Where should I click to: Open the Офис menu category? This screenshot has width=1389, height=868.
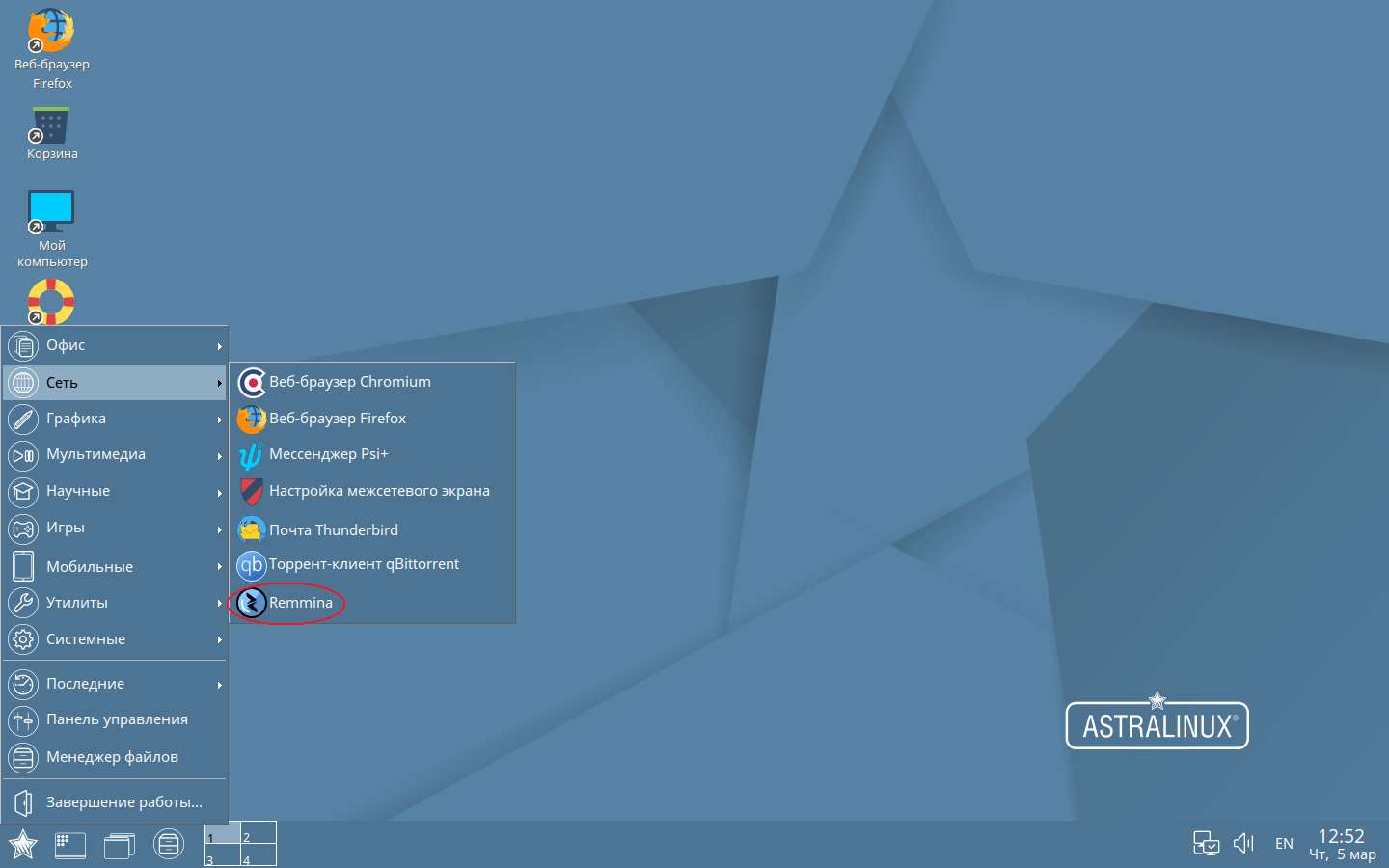tap(115, 345)
